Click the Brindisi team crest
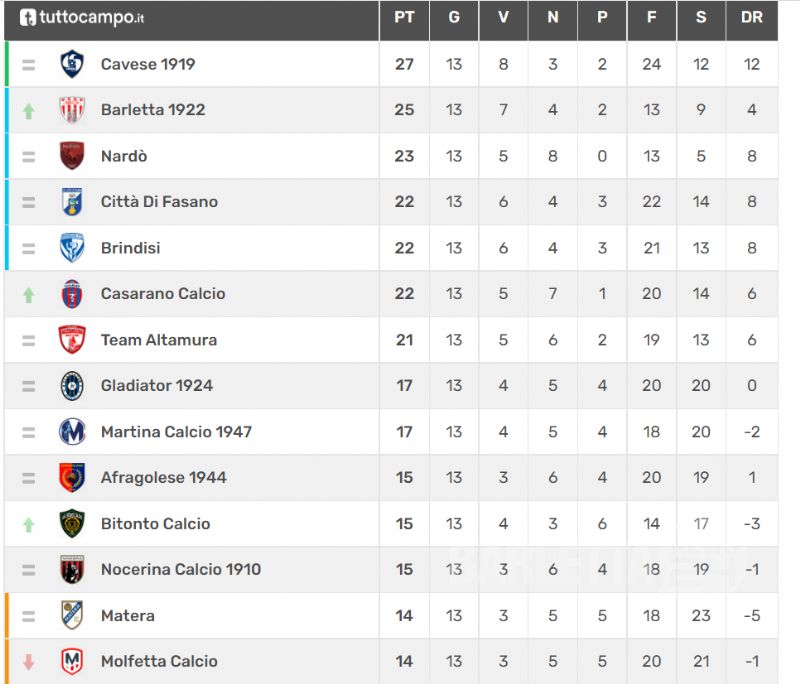The width and height of the screenshot is (800, 684). point(72,248)
